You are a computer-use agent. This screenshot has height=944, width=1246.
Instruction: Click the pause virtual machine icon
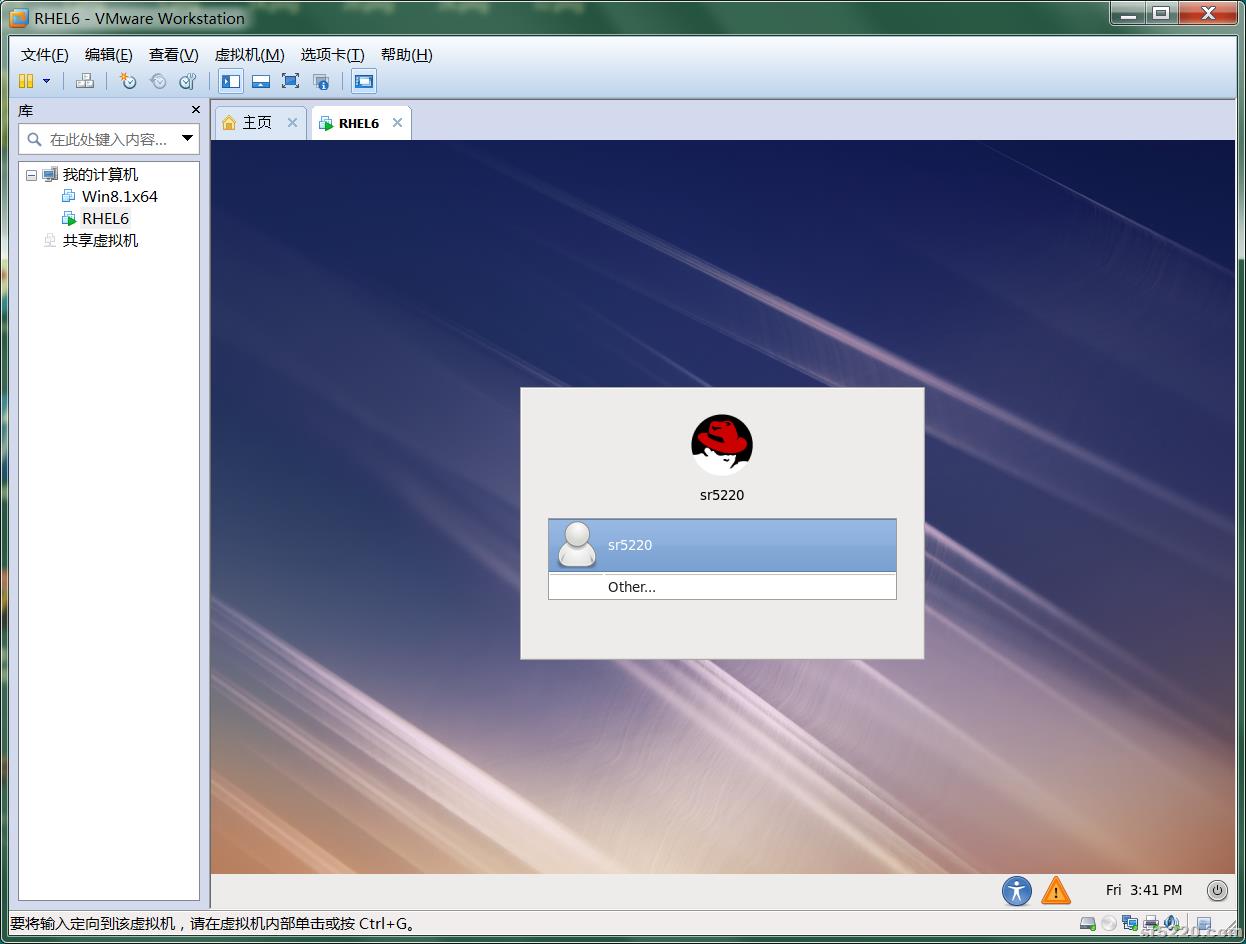(26, 81)
